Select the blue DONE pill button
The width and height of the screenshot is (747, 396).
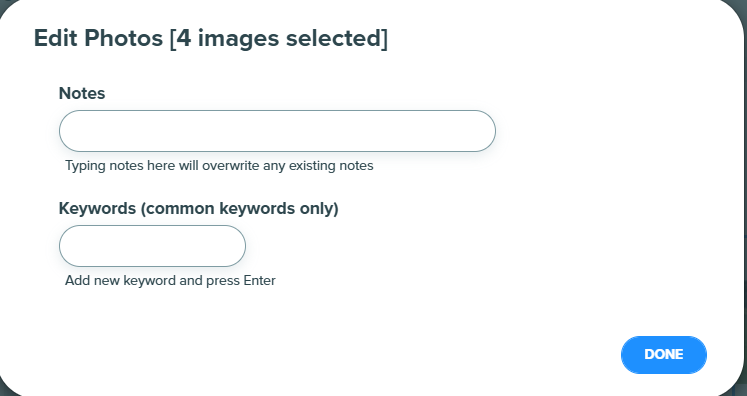tap(664, 355)
